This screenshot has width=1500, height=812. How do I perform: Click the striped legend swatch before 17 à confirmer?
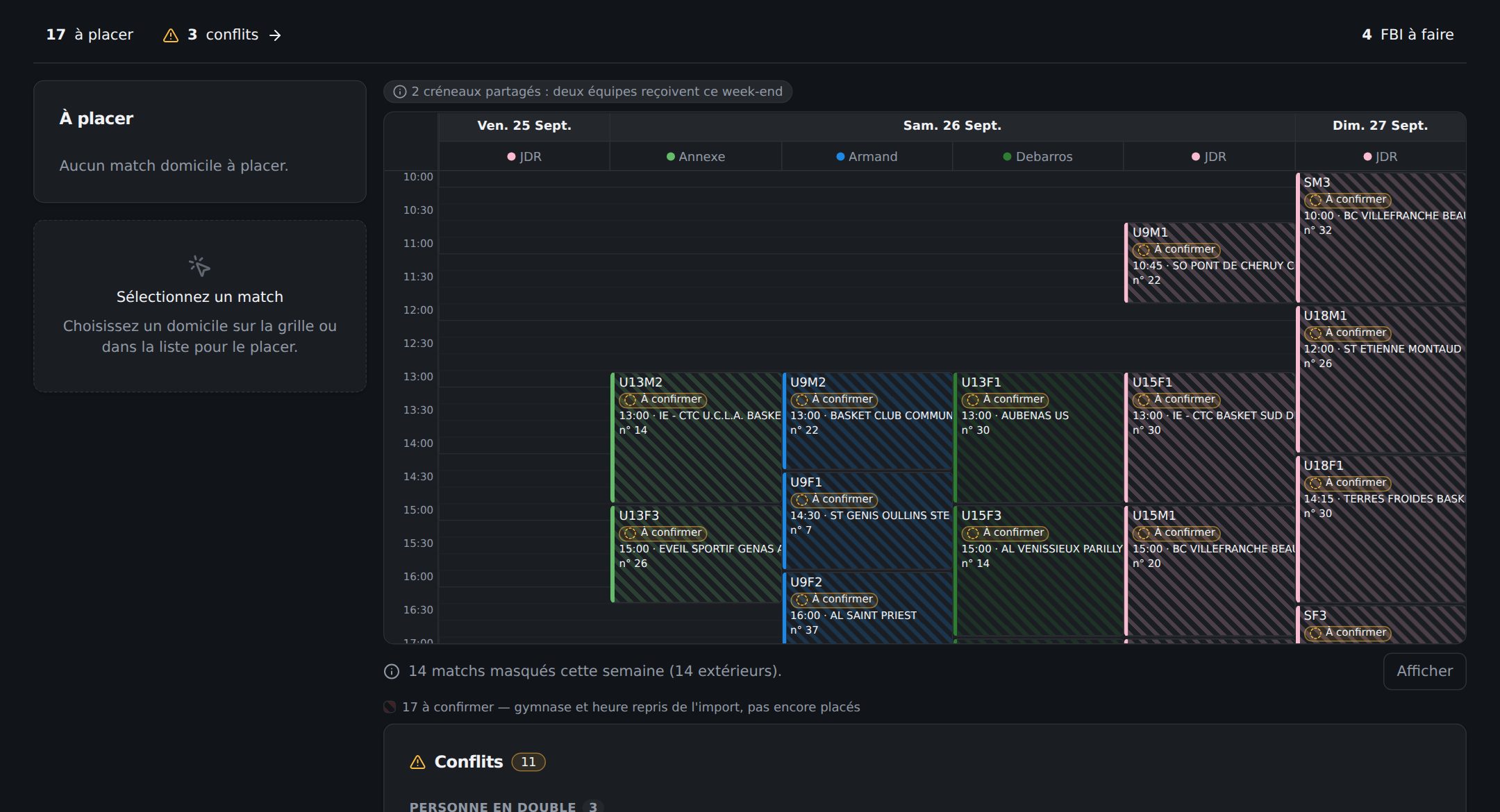pyautogui.click(x=390, y=707)
